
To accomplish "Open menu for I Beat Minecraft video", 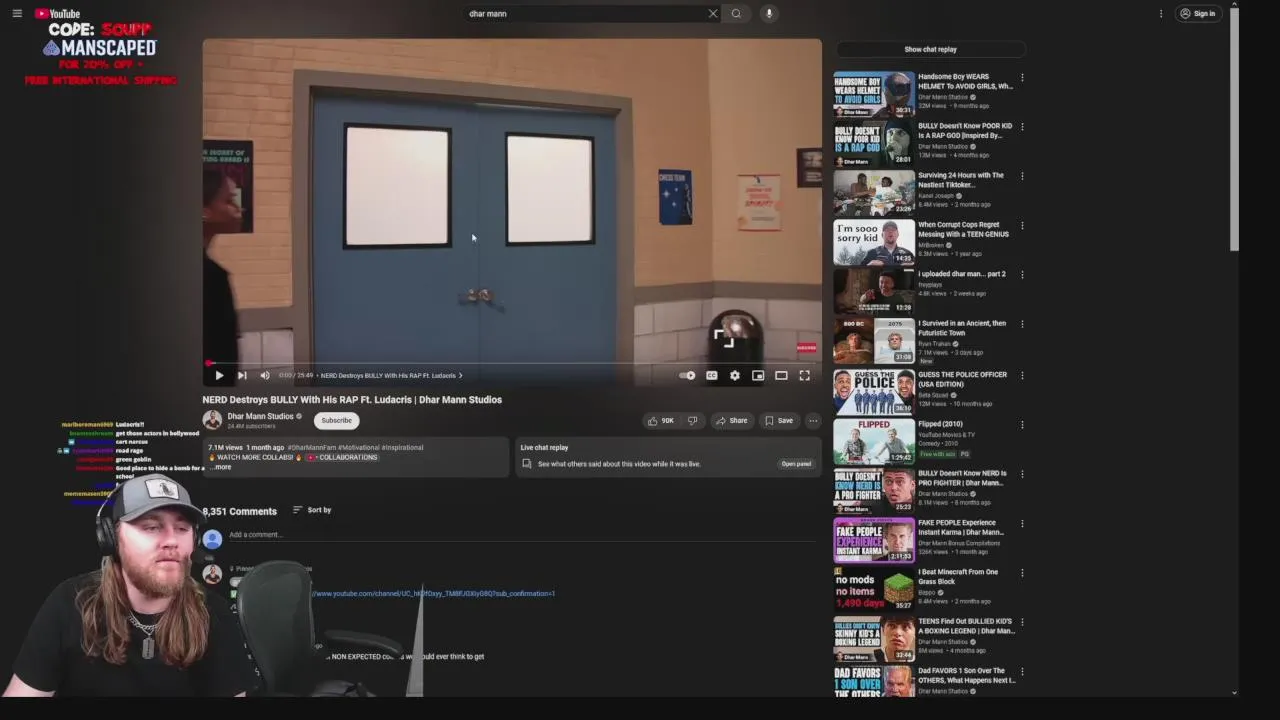I will click(x=1022, y=573).
